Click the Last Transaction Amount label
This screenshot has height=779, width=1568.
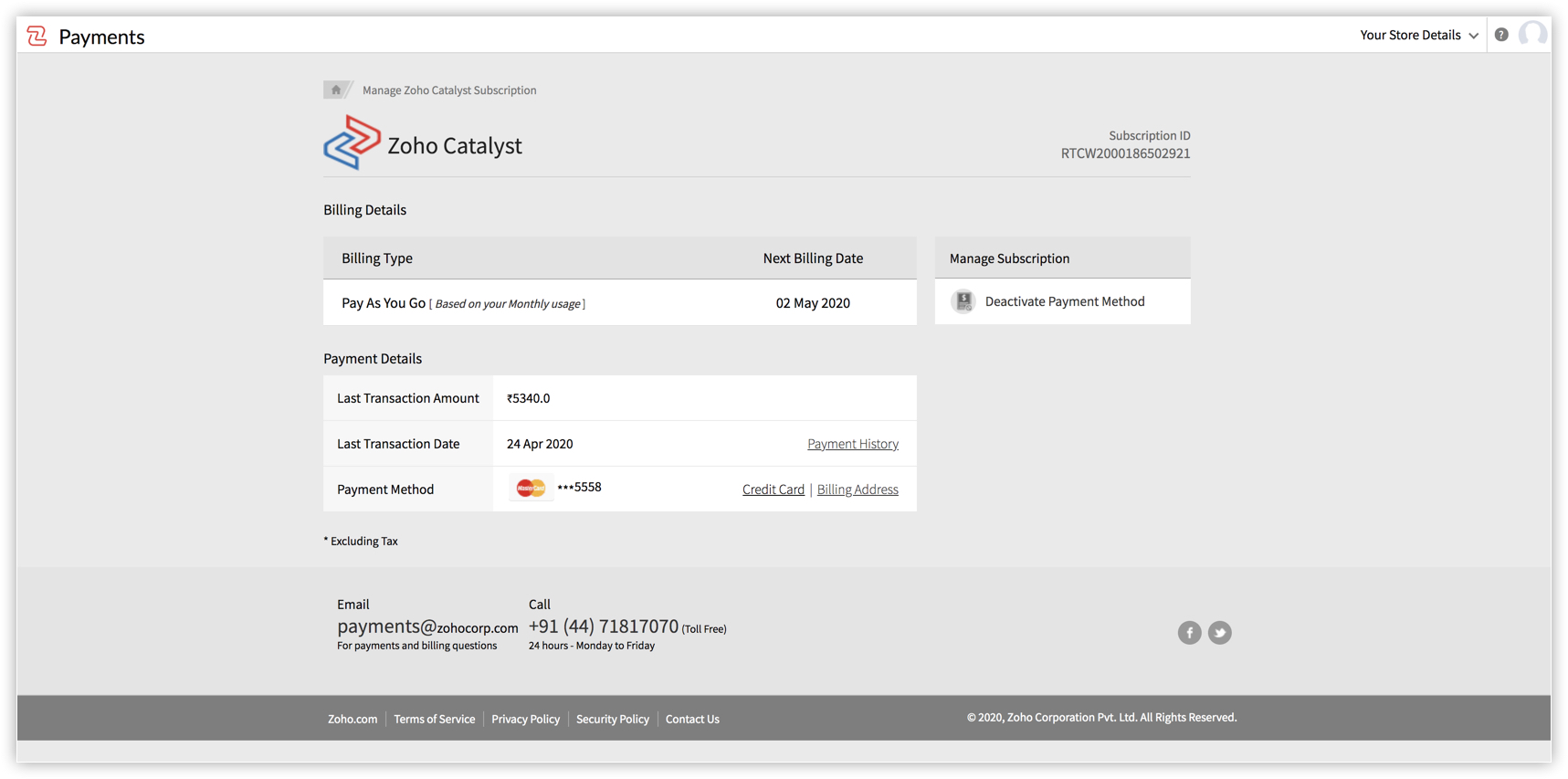coord(407,398)
